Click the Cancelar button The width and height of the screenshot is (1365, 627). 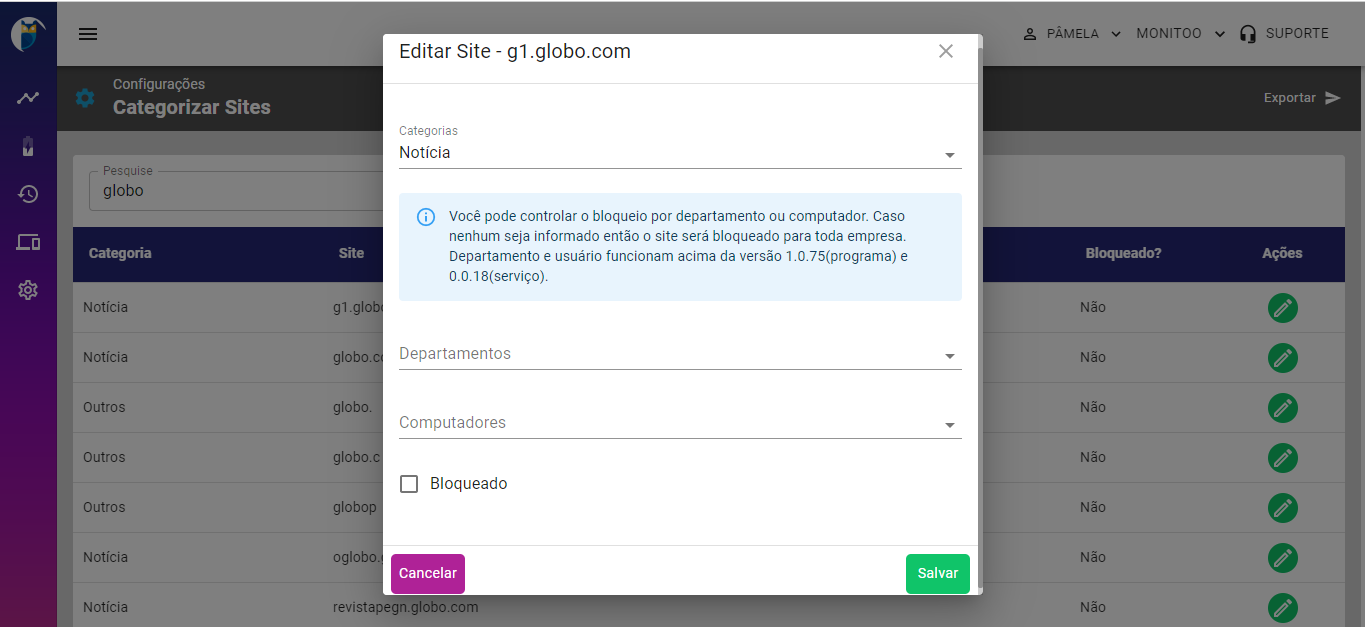coord(427,573)
